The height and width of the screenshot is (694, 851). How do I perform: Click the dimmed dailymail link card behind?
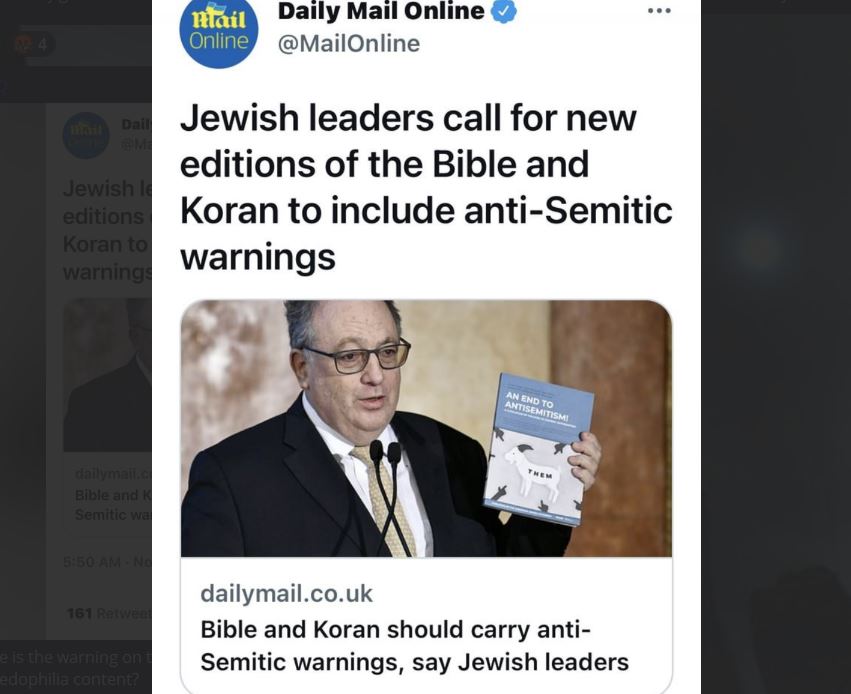(x=111, y=495)
